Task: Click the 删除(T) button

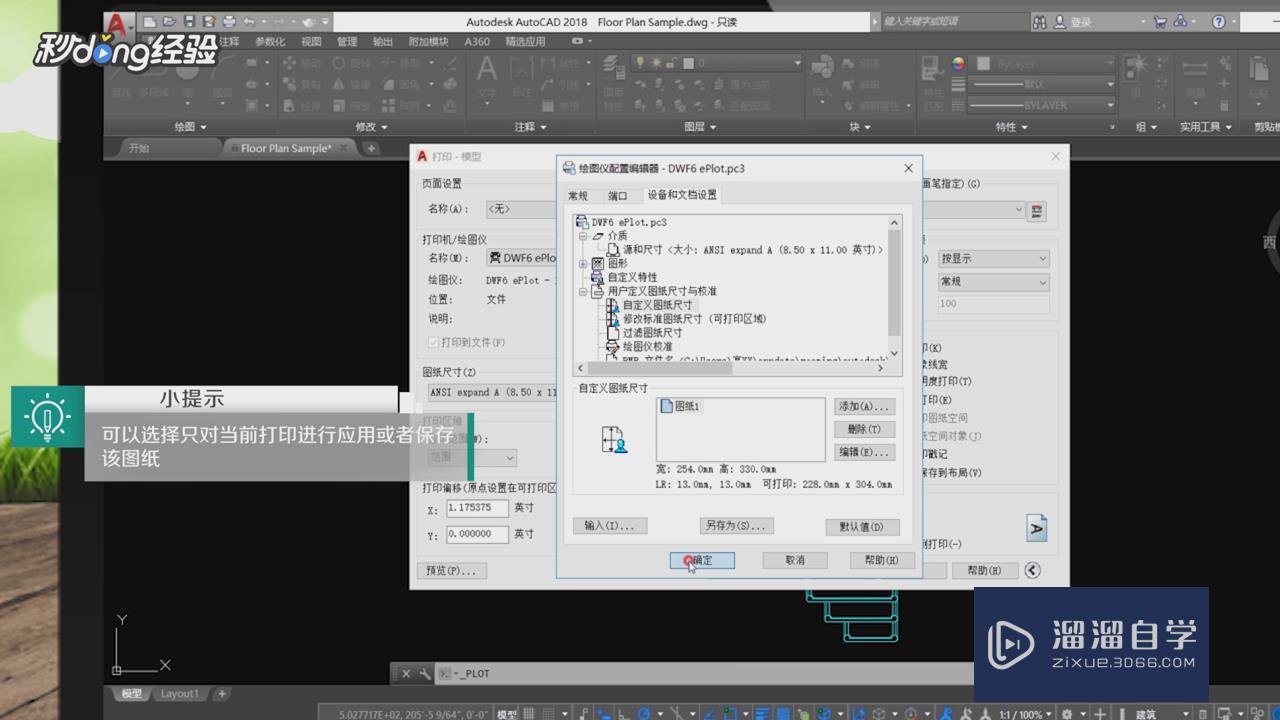Action: 864,429
